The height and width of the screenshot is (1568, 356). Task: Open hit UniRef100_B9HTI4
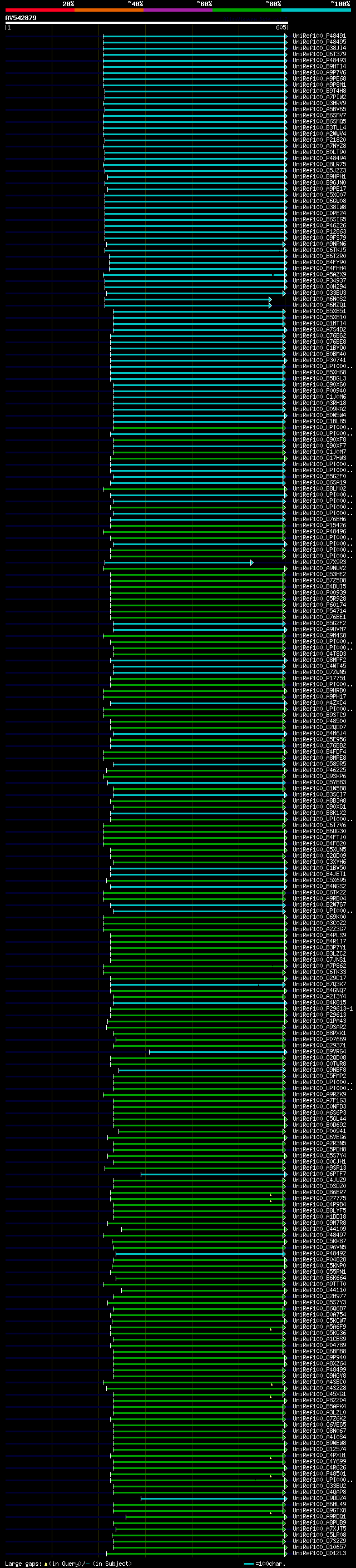point(319,66)
